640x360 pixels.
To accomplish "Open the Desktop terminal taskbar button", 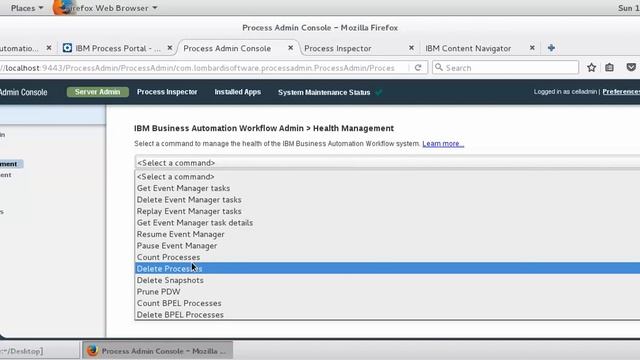I will (x=39, y=351).
